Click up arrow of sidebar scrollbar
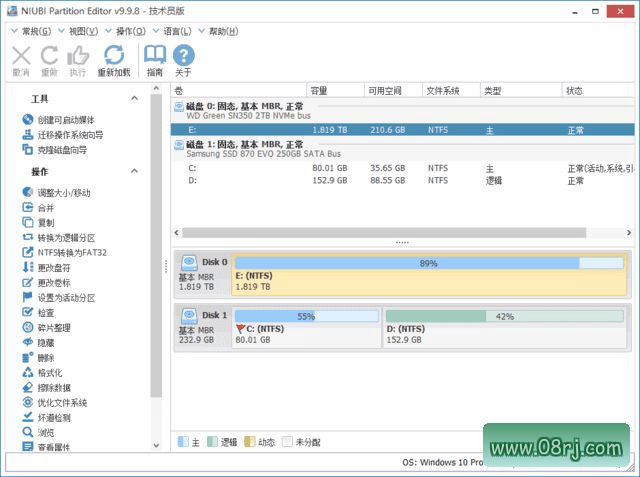This screenshot has width=640, height=477. (x=156, y=88)
